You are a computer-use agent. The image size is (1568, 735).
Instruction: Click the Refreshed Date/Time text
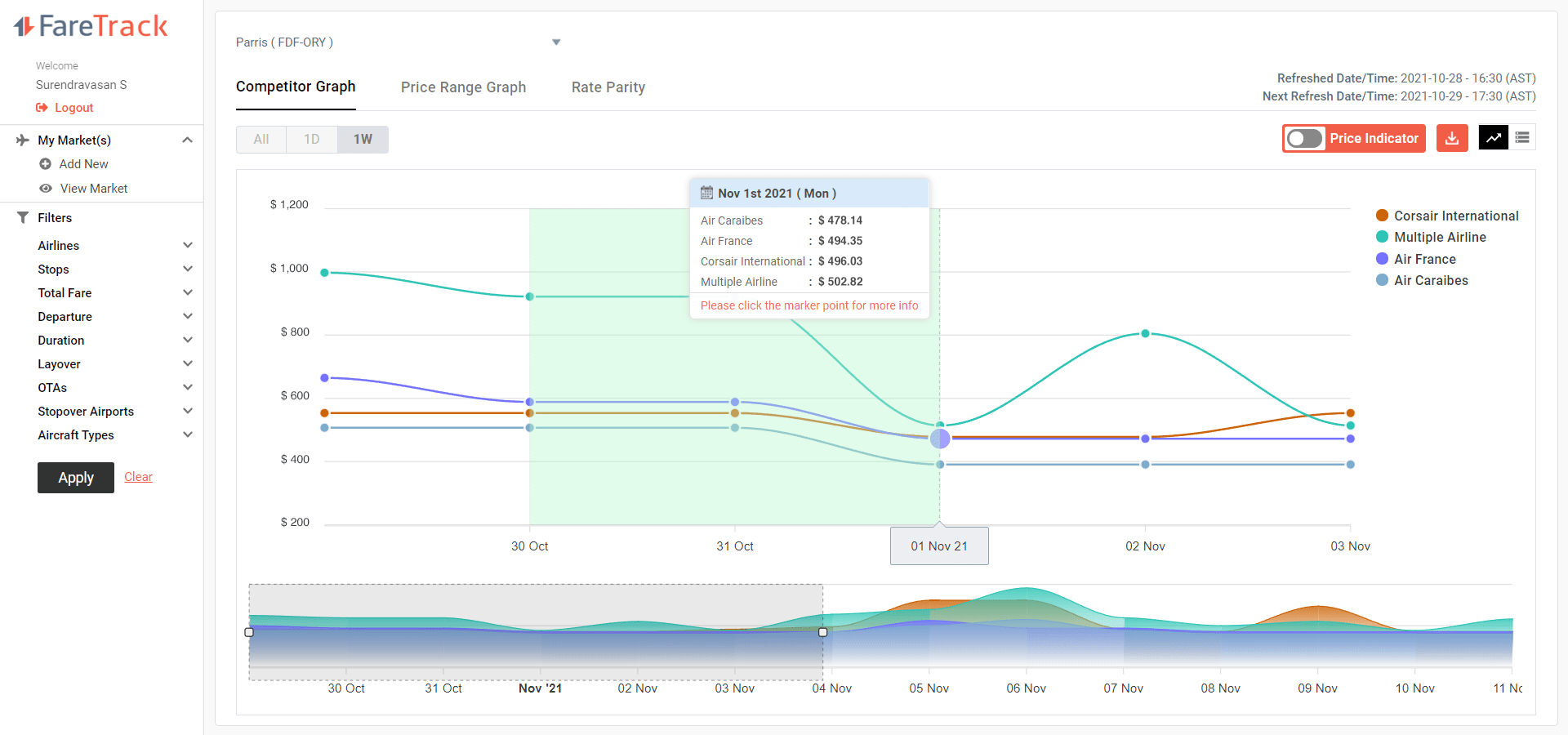(x=1406, y=78)
